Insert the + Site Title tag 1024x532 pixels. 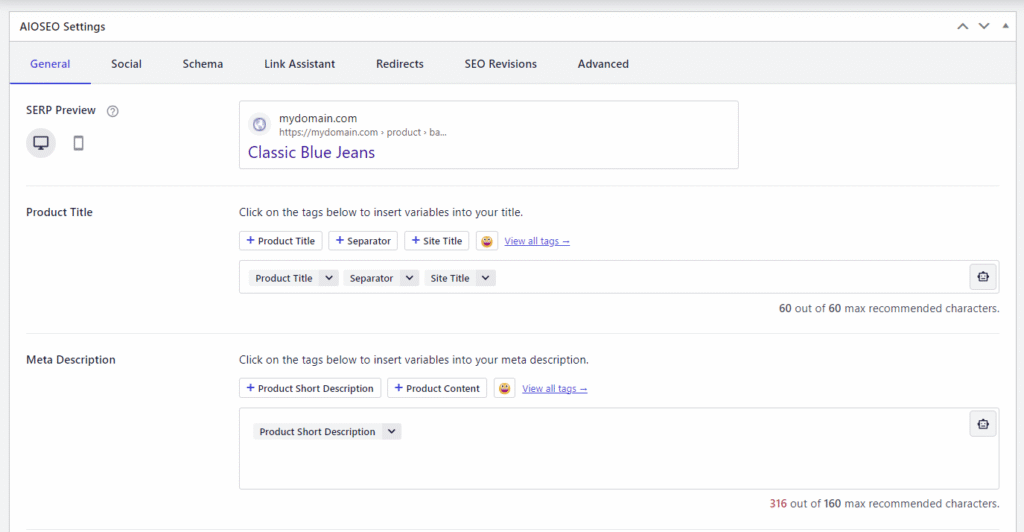pyautogui.click(x=436, y=241)
